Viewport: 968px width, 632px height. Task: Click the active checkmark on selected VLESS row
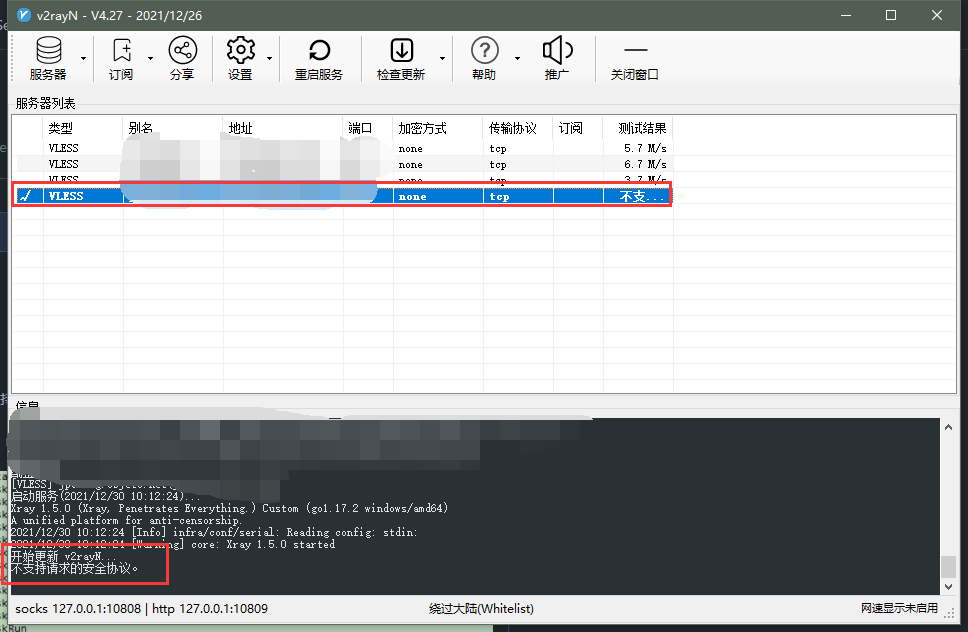click(x=26, y=196)
